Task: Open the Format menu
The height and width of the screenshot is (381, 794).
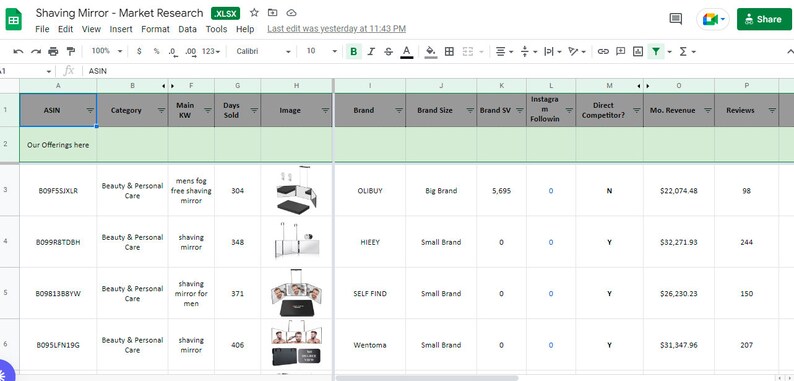Action: click(x=155, y=29)
